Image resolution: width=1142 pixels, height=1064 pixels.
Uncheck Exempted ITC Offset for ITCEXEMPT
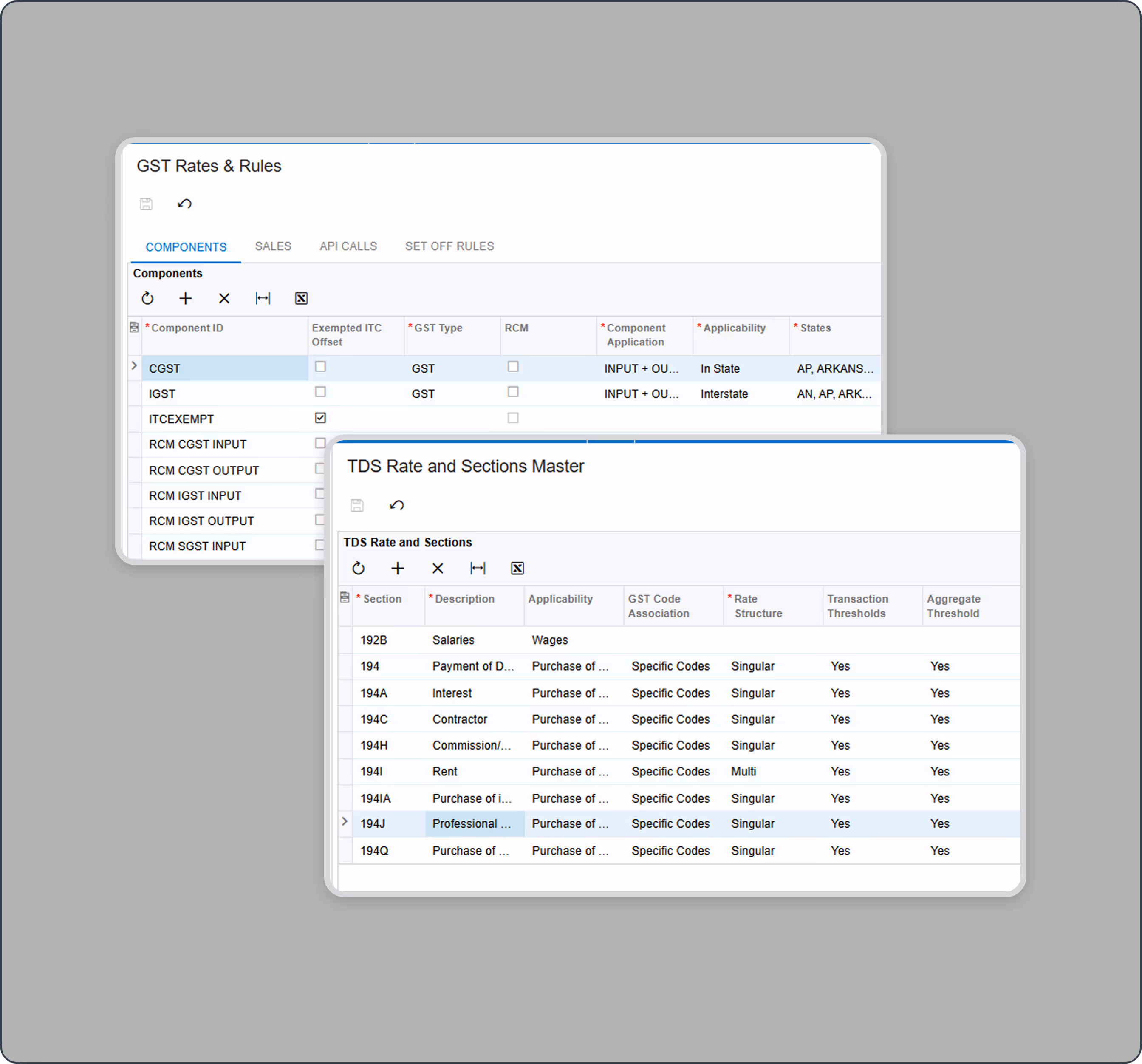[x=320, y=418]
